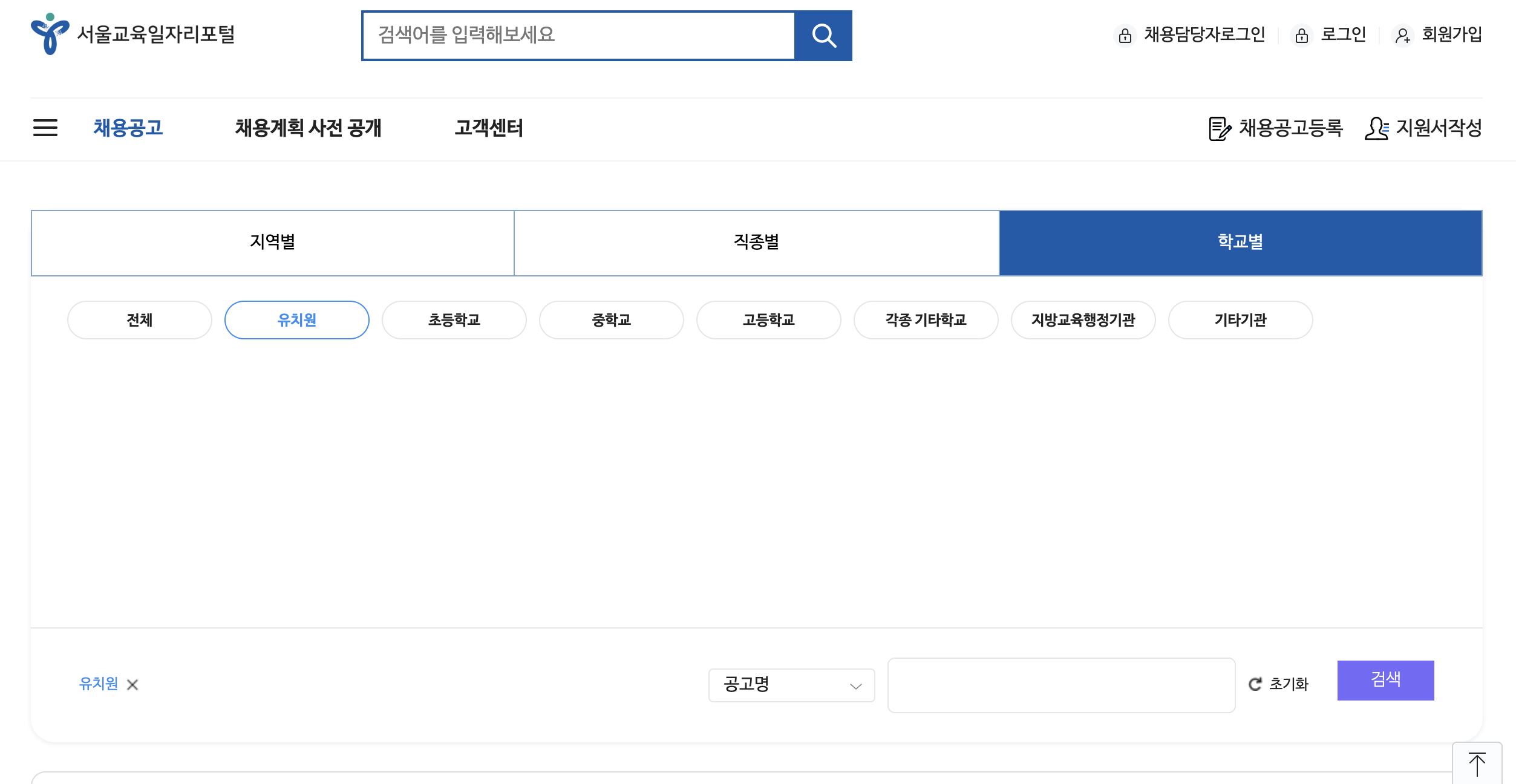Remove the 유치원 filter tag with X

(132, 684)
